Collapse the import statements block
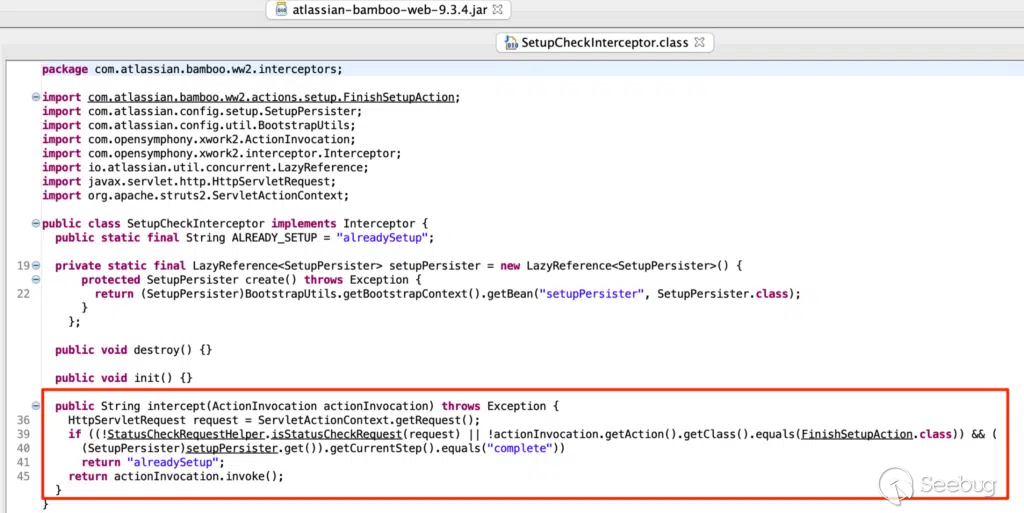The width and height of the screenshot is (1024, 513). pyautogui.click(x=36, y=97)
